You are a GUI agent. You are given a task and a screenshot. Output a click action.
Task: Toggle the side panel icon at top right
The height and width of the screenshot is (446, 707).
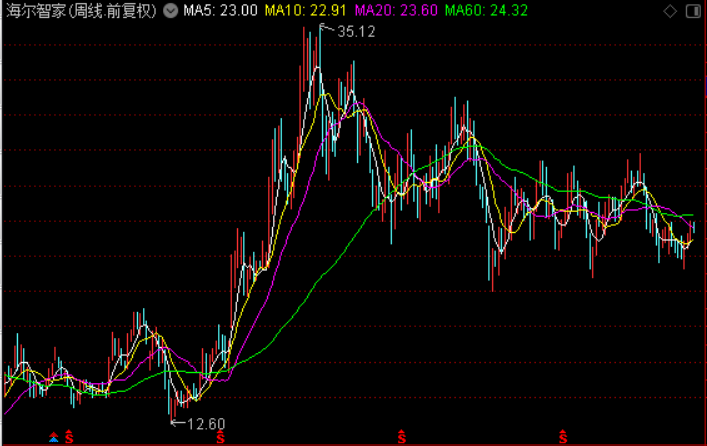click(693, 11)
